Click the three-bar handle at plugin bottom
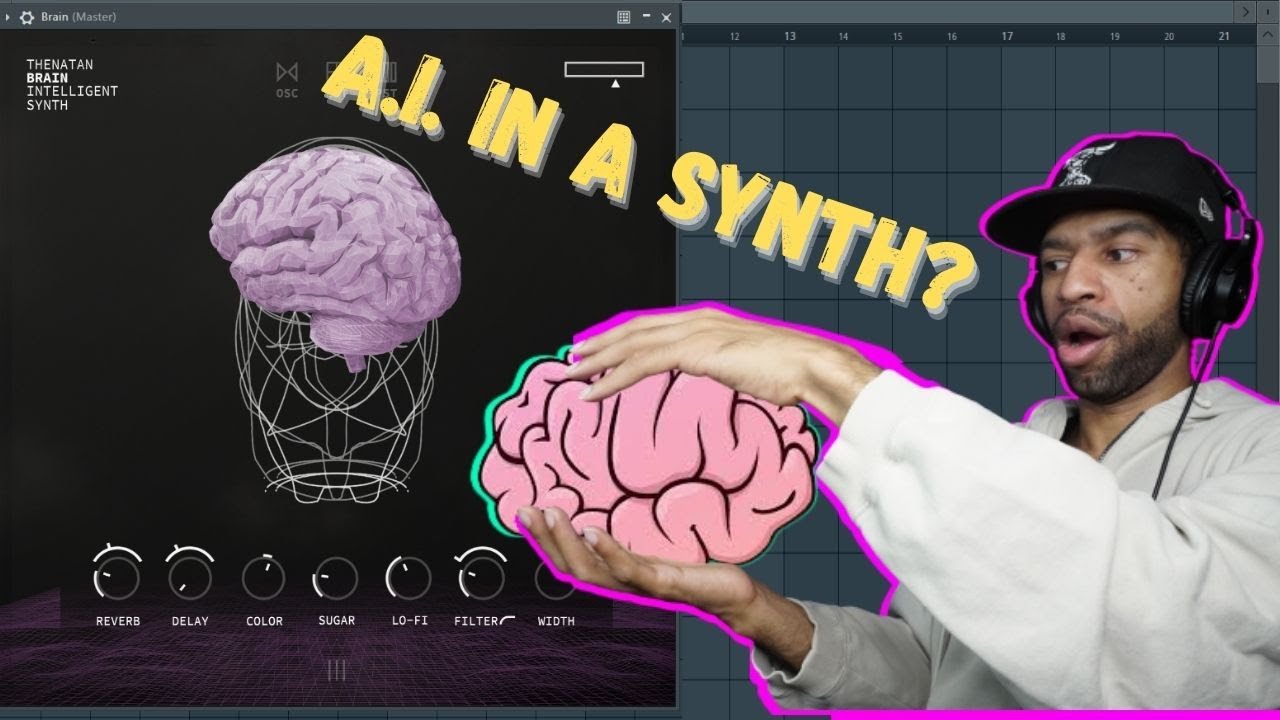1280x720 pixels. pyautogui.click(x=337, y=671)
